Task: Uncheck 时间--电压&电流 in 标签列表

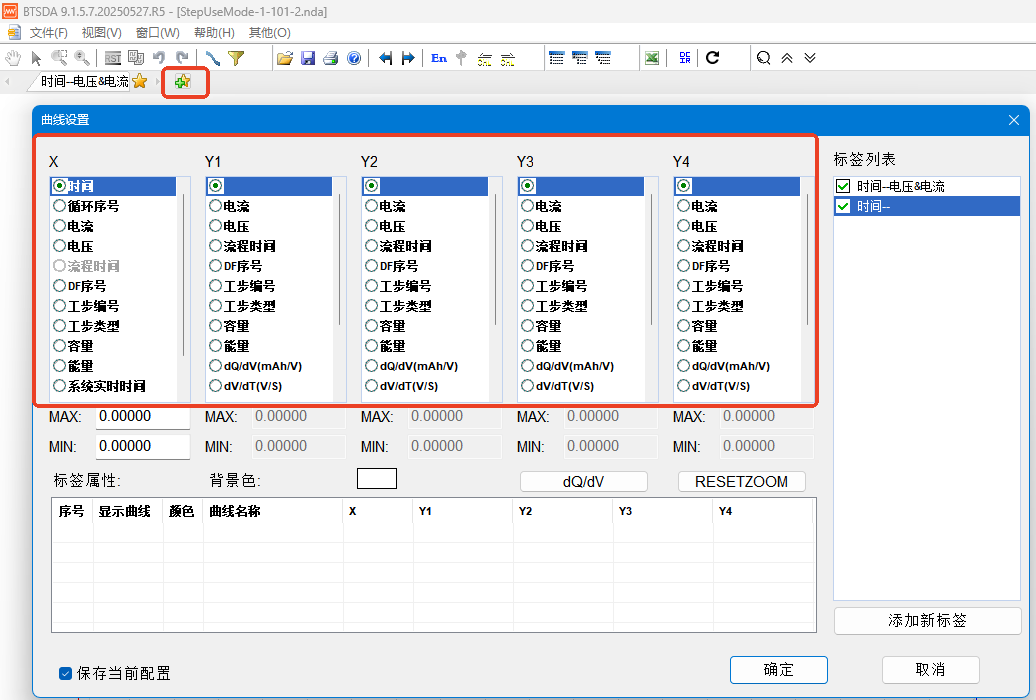Action: (x=843, y=186)
